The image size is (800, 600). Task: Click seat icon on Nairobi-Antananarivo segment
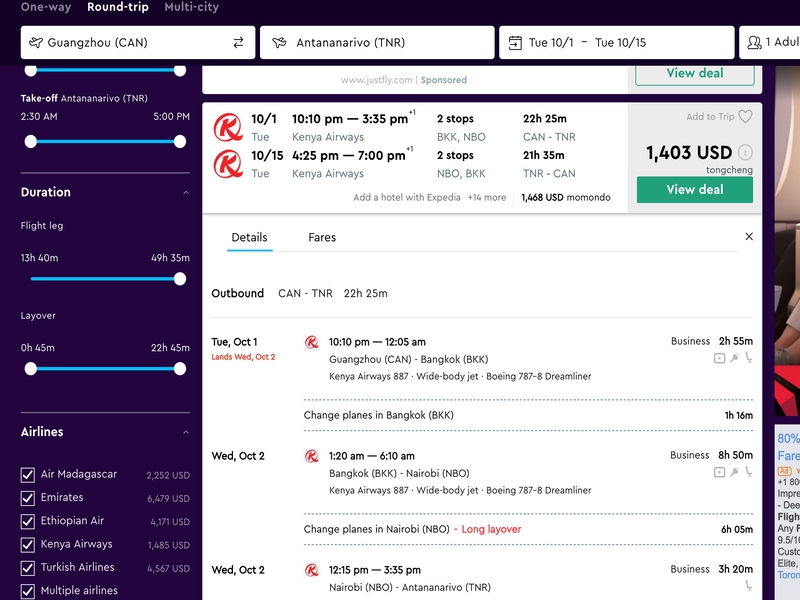pos(748,586)
